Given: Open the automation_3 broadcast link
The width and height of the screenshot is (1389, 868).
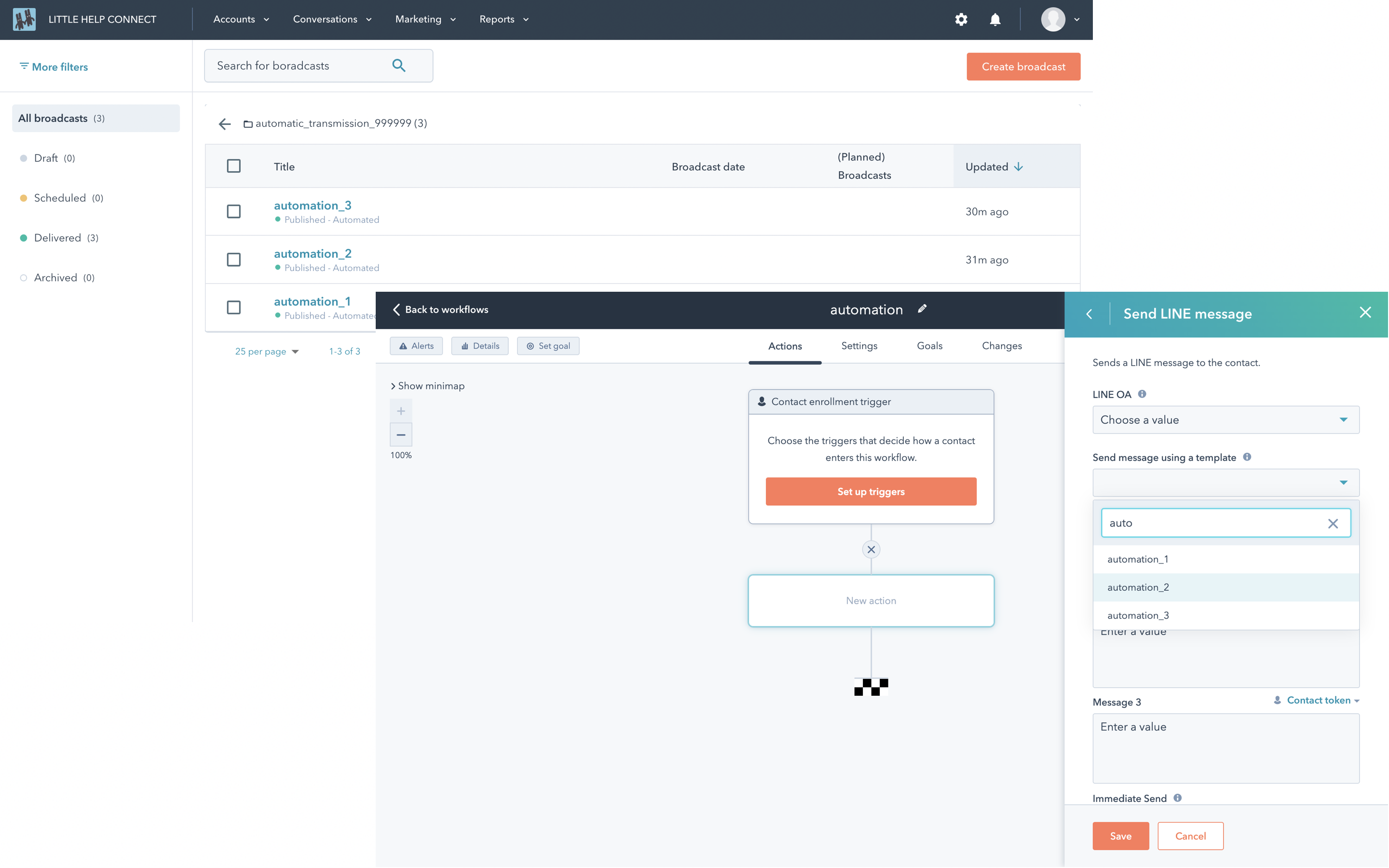Looking at the screenshot, I should pyautogui.click(x=313, y=205).
